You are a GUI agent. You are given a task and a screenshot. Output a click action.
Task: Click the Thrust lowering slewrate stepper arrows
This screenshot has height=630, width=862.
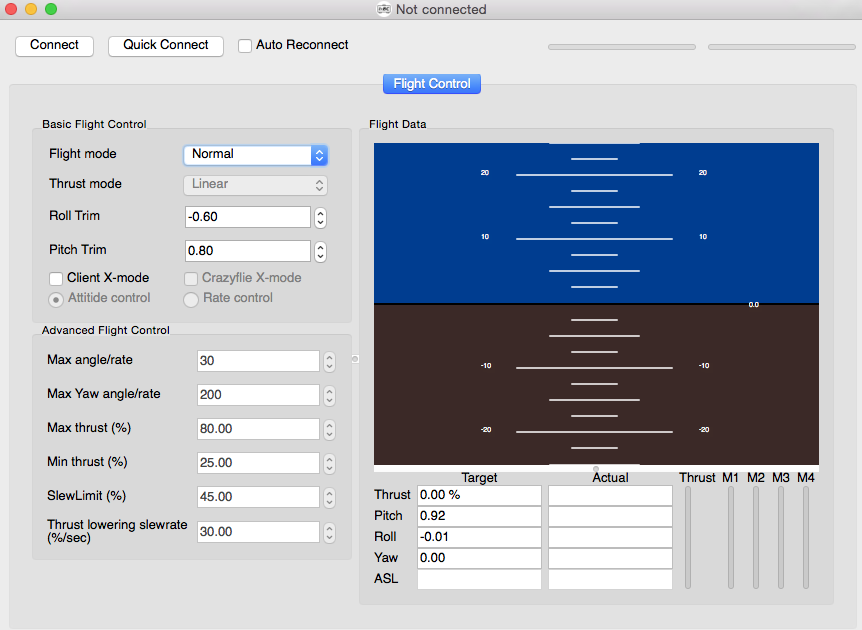329,532
